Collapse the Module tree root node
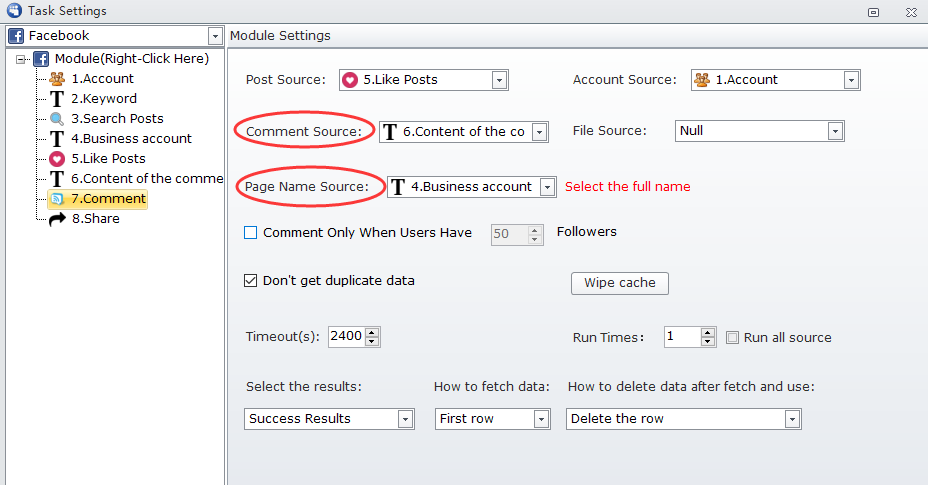The width and height of the screenshot is (928, 485). (22, 59)
